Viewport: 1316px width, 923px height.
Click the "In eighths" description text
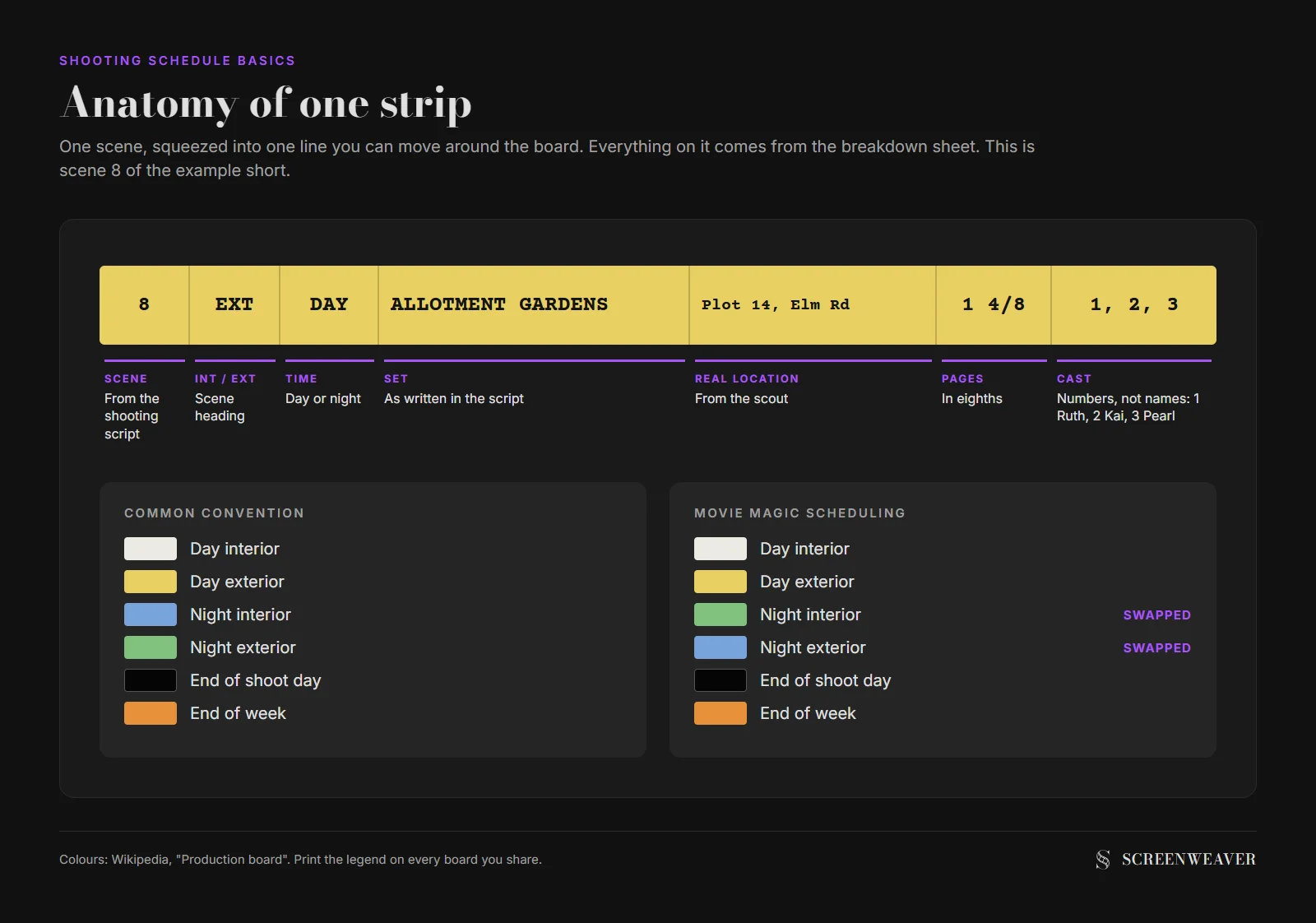coord(972,399)
